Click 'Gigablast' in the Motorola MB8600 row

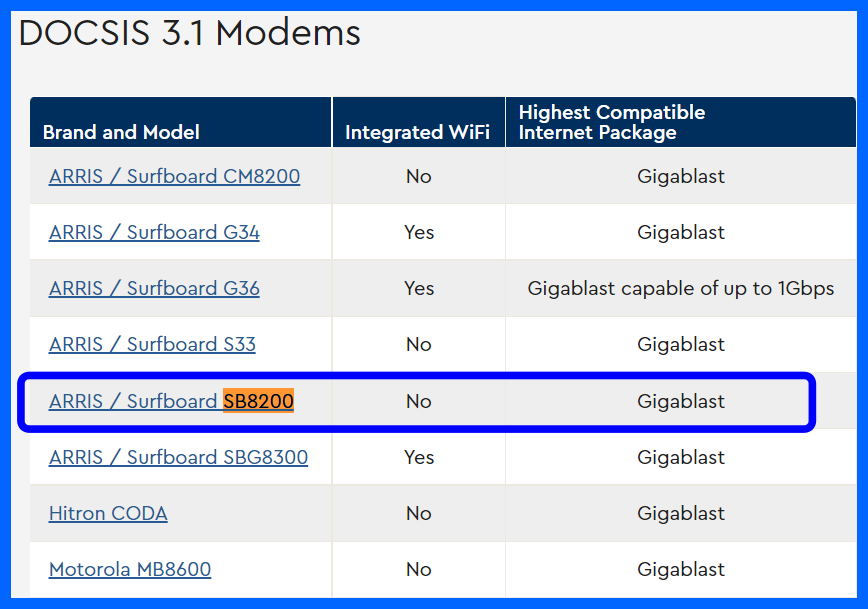(x=681, y=570)
